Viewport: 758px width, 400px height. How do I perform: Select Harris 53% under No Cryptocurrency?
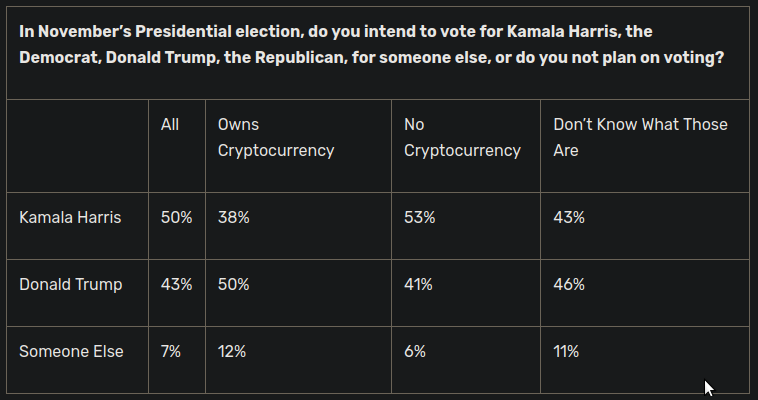point(419,218)
